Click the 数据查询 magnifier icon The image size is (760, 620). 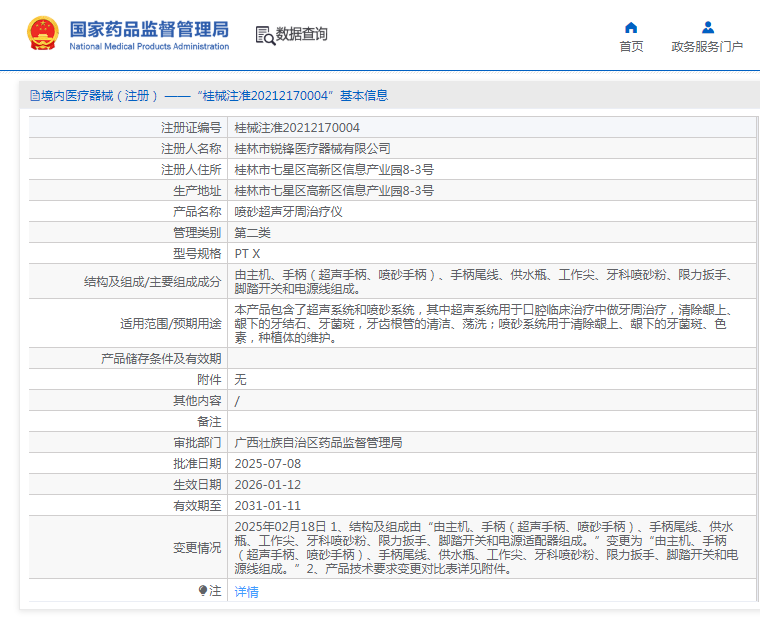pos(265,35)
